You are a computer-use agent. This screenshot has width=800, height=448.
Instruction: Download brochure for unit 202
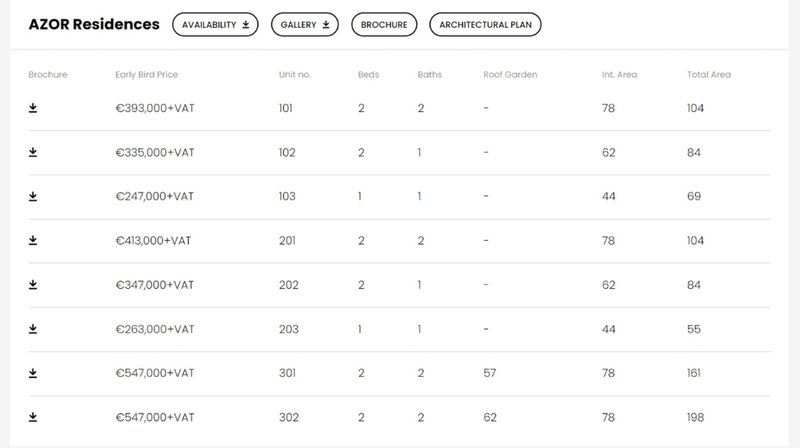(x=33, y=285)
